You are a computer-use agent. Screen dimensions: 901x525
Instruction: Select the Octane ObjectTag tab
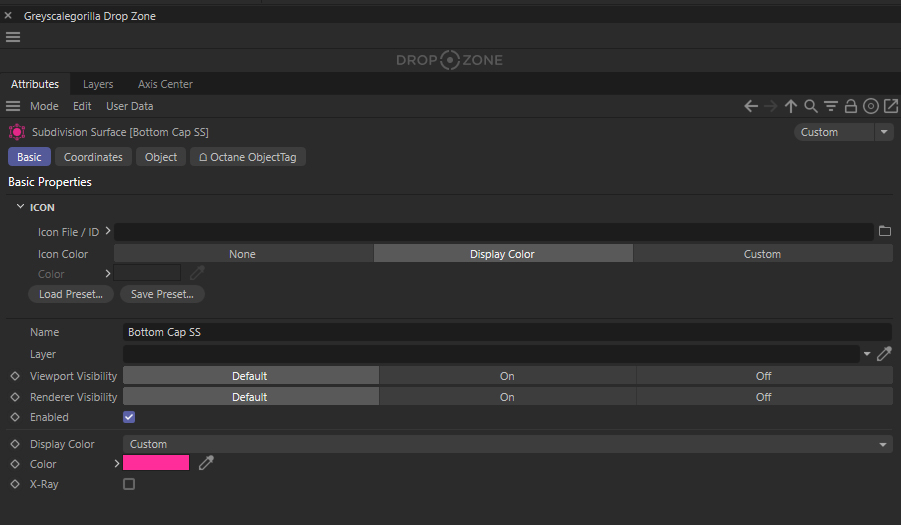click(248, 157)
